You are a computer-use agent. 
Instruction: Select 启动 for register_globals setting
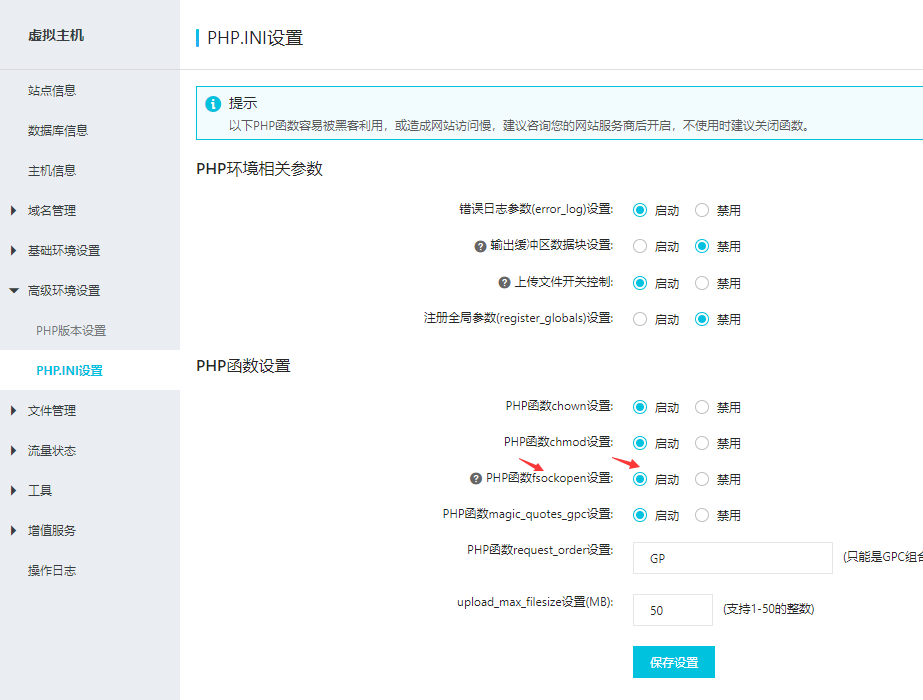click(x=640, y=319)
